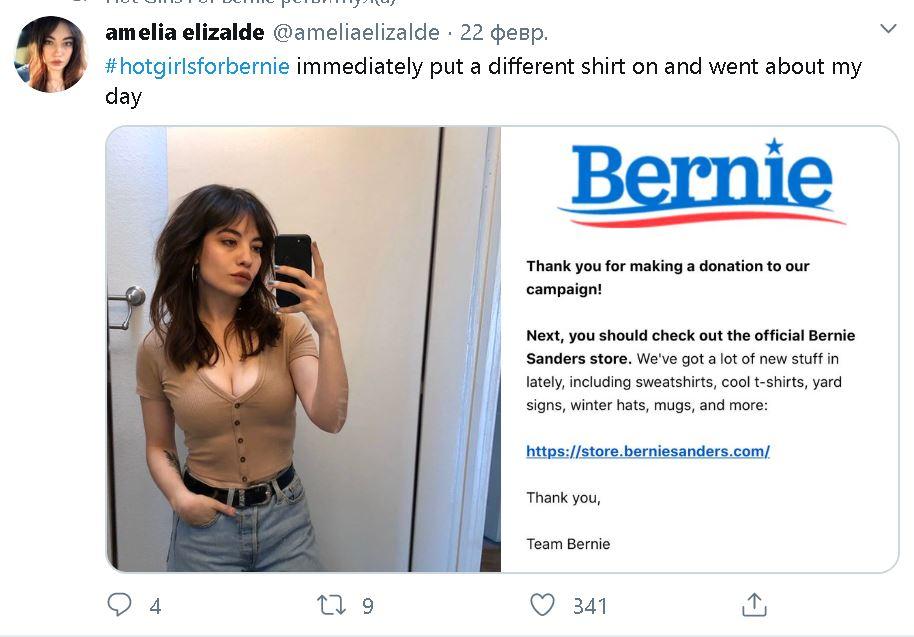The height and width of the screenshot is (637, 914).
Task: Click the display name amelia elizalde
Action: (185, 33)
